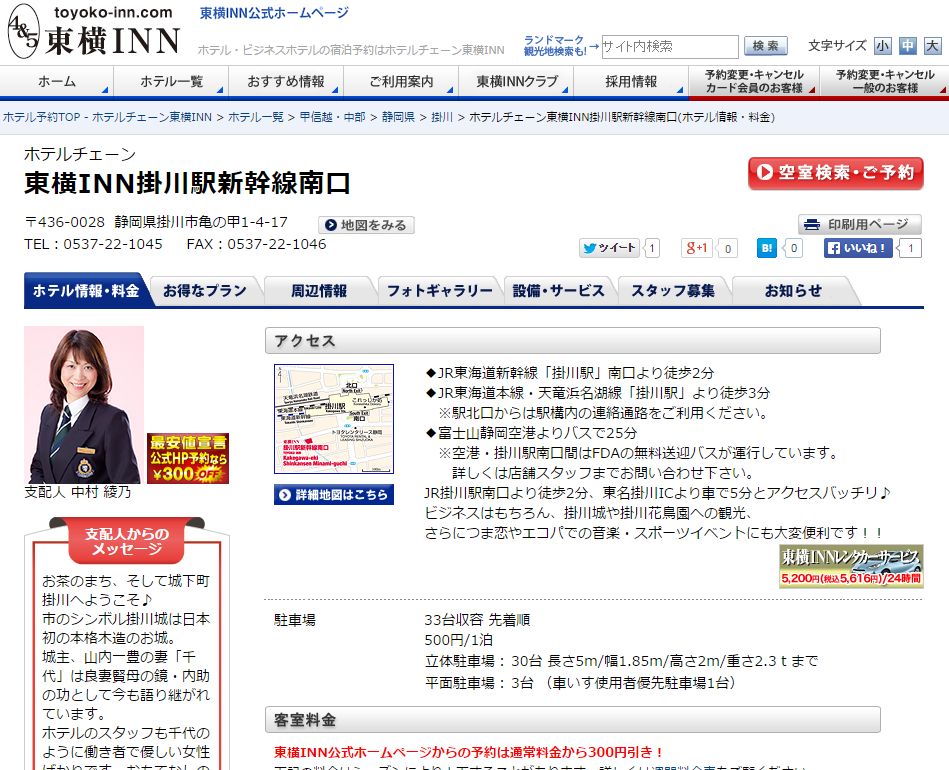Click the 最安値宣言 ¥300 OFF banner
The width and height of the screenshot is (949, 770).
pyautogui.click(x=188, y=458)
